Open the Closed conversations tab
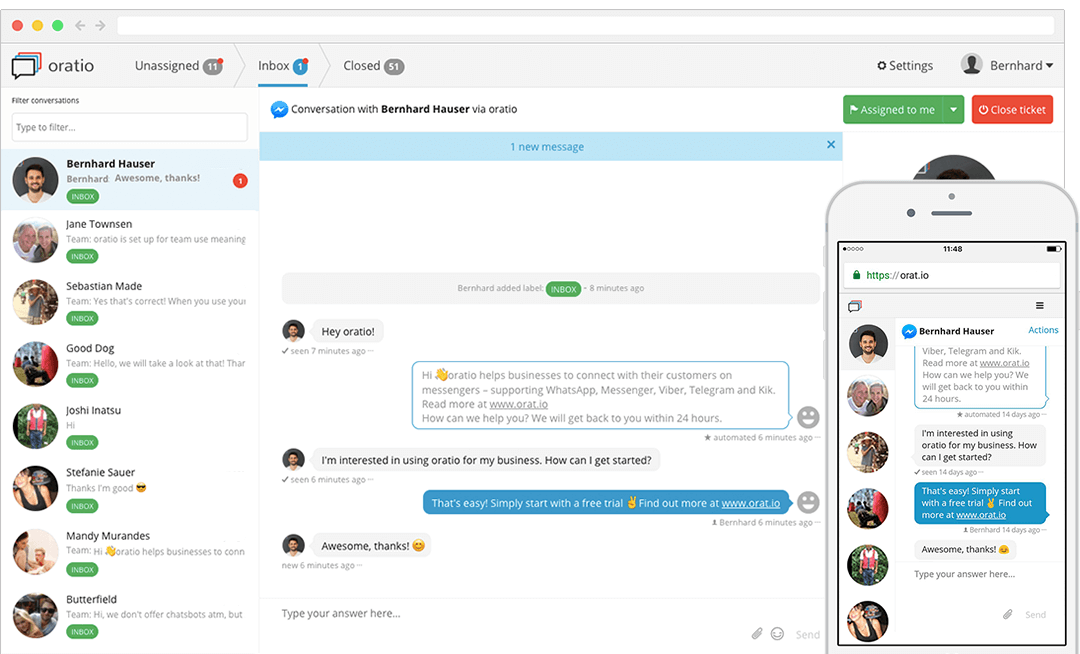1080x654 pixels. [x=362, y=65]
